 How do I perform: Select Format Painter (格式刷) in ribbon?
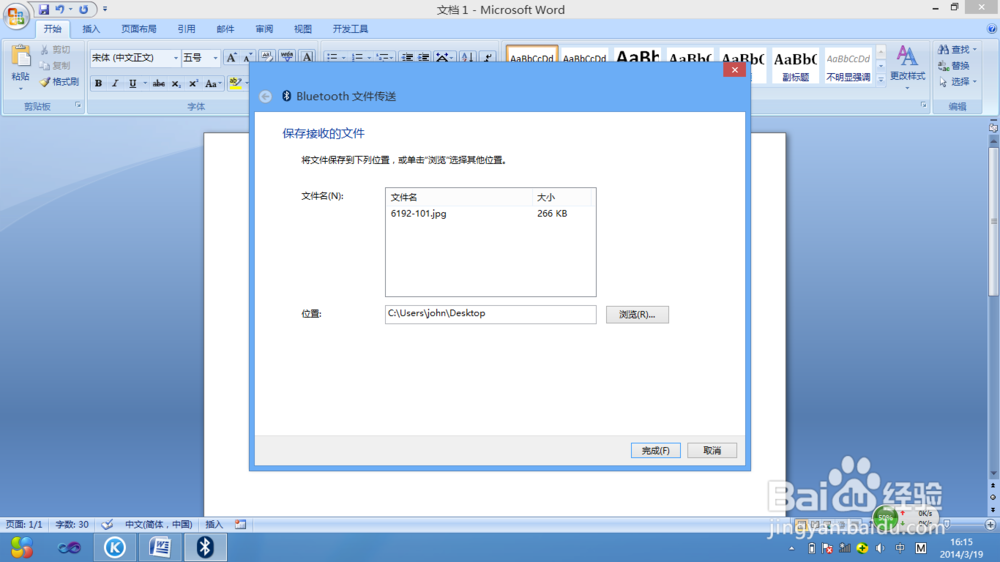point(59,82)
